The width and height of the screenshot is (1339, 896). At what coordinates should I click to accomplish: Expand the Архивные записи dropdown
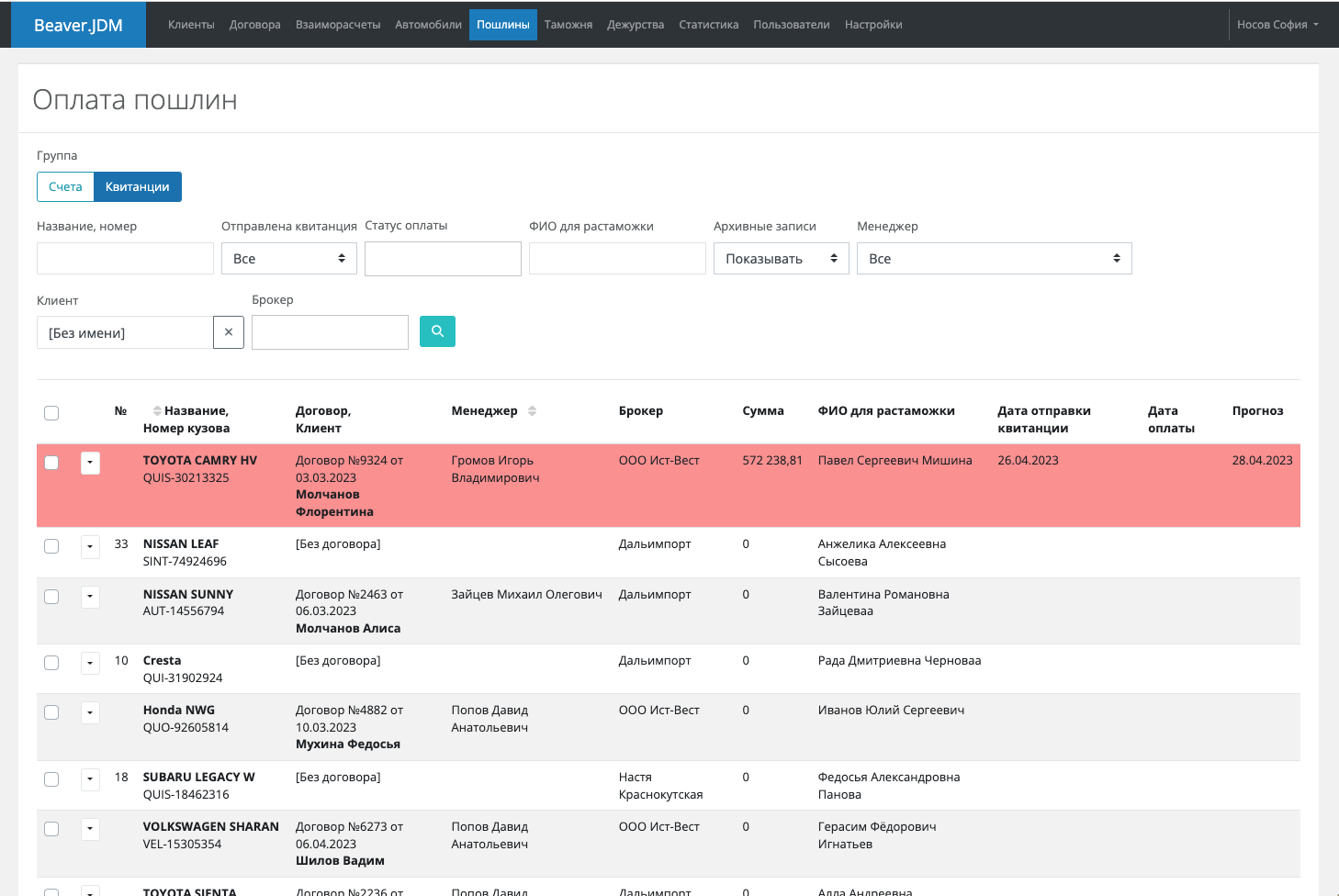781,259
